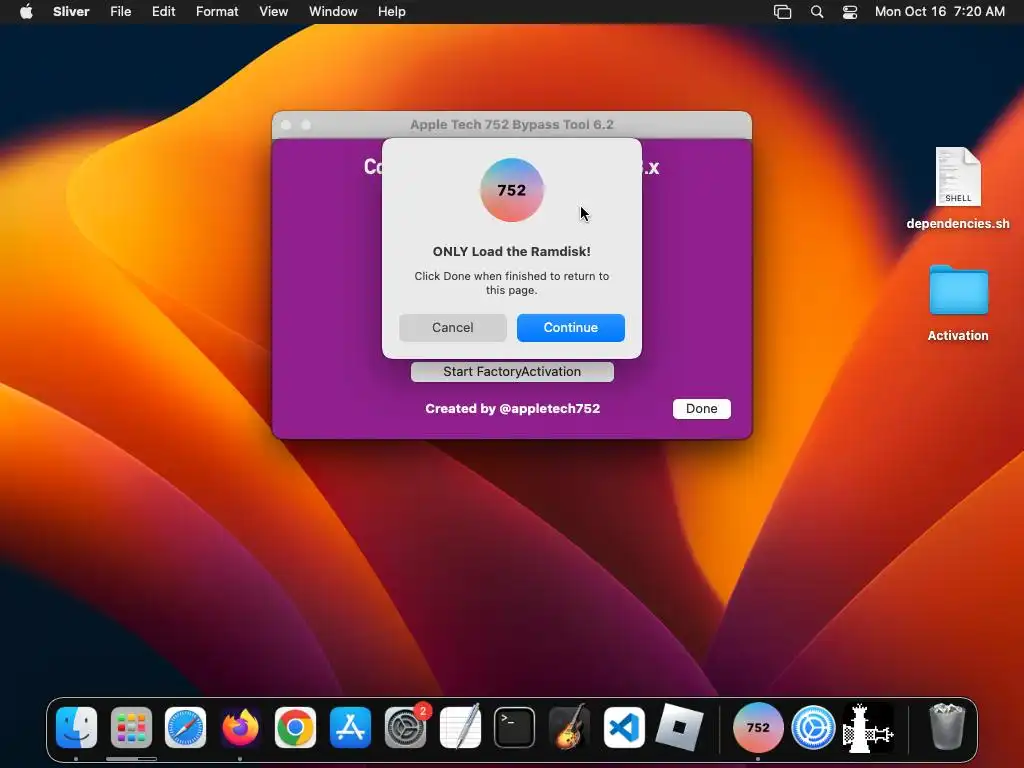This screenshot has height=768, width=1024.
Task: Open Spotlight search in menu bar
Action: tap(816, 12)
